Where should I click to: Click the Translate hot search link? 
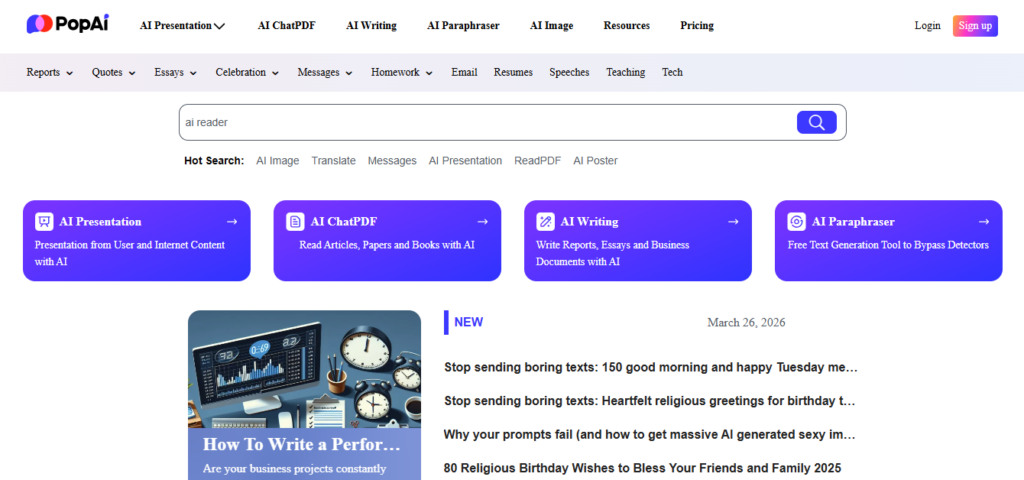tap(334, 161)
